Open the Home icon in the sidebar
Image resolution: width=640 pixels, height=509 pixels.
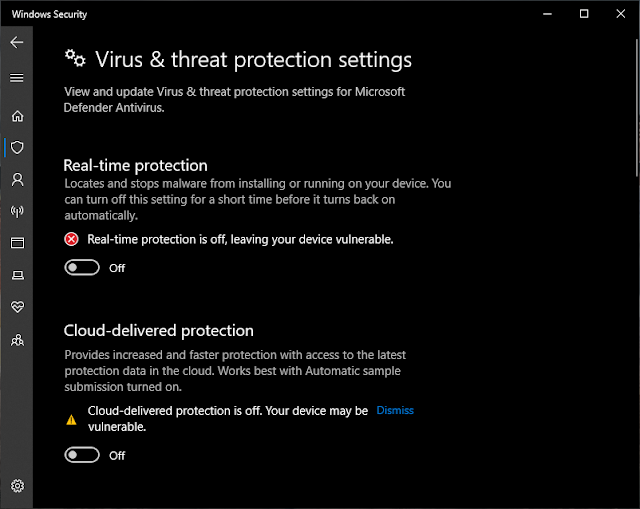17,116
